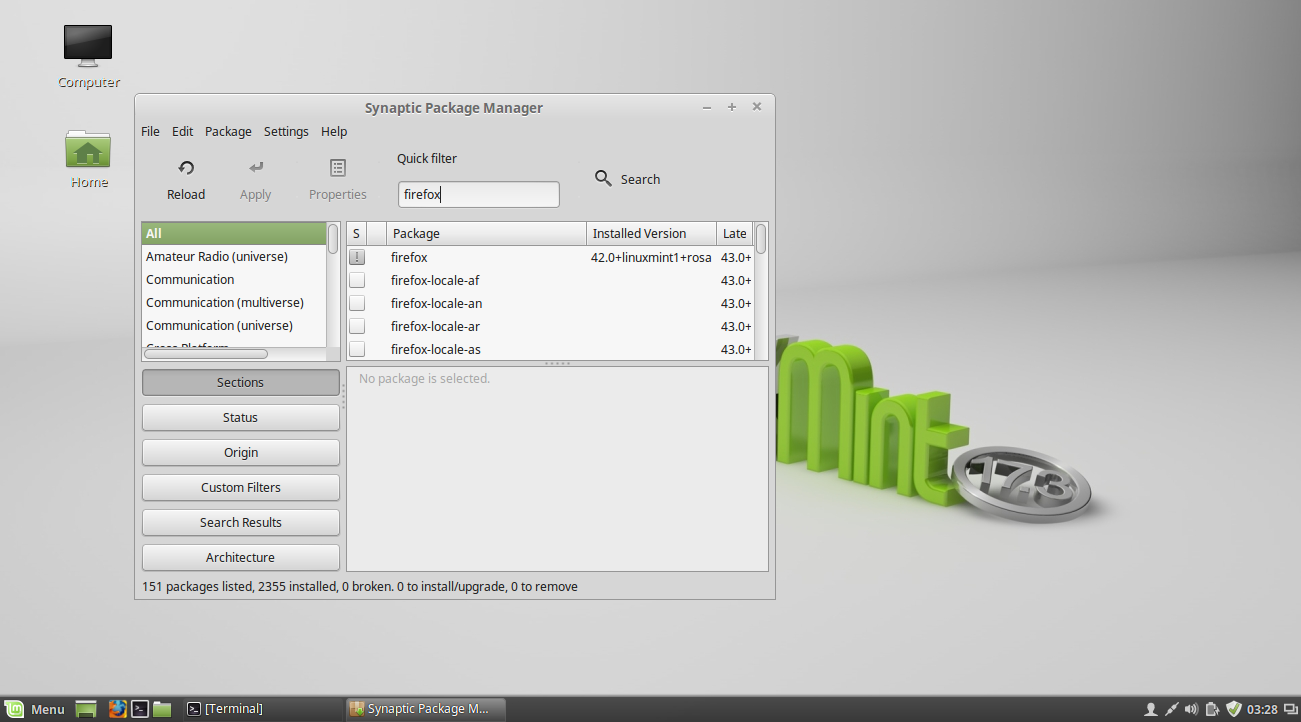1301x722 pixels.
Task: Click the Reload toolbar icon
Action: 186,168
